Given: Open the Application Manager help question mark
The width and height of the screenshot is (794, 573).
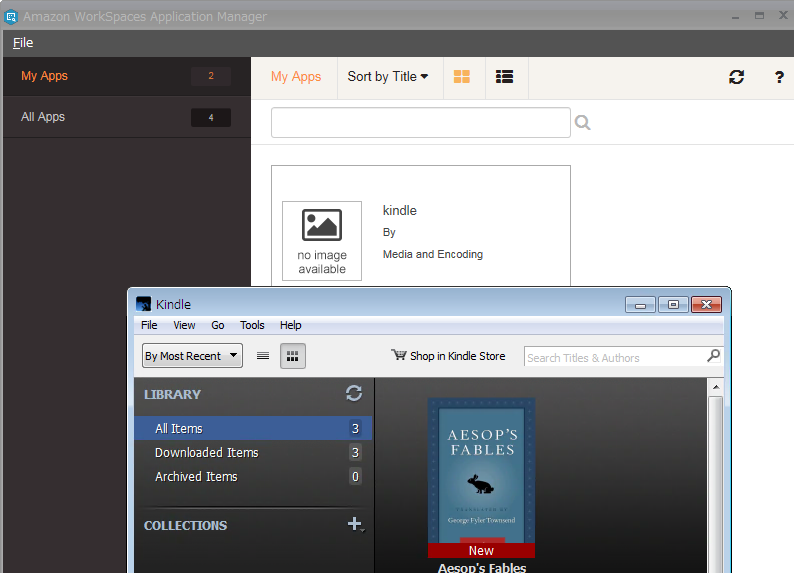Looking at the screenshot, I should point(779,77).
